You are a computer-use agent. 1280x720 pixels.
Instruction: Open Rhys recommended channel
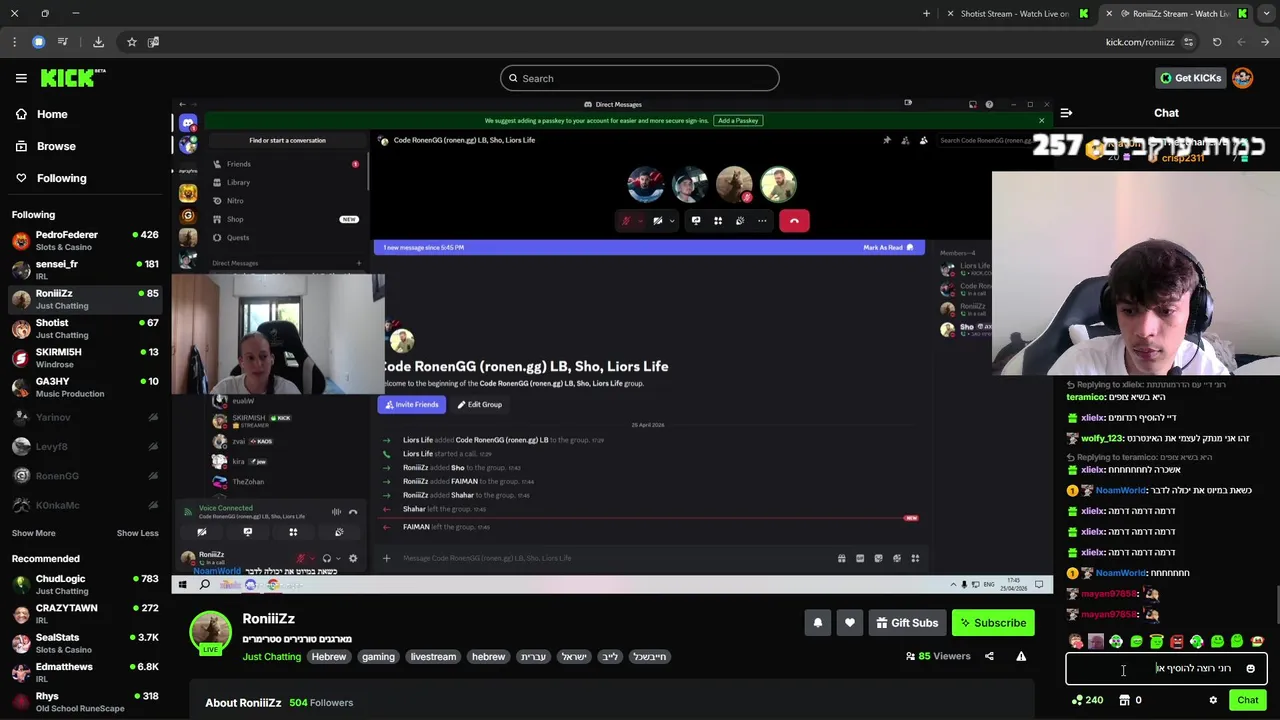(85, 702)
